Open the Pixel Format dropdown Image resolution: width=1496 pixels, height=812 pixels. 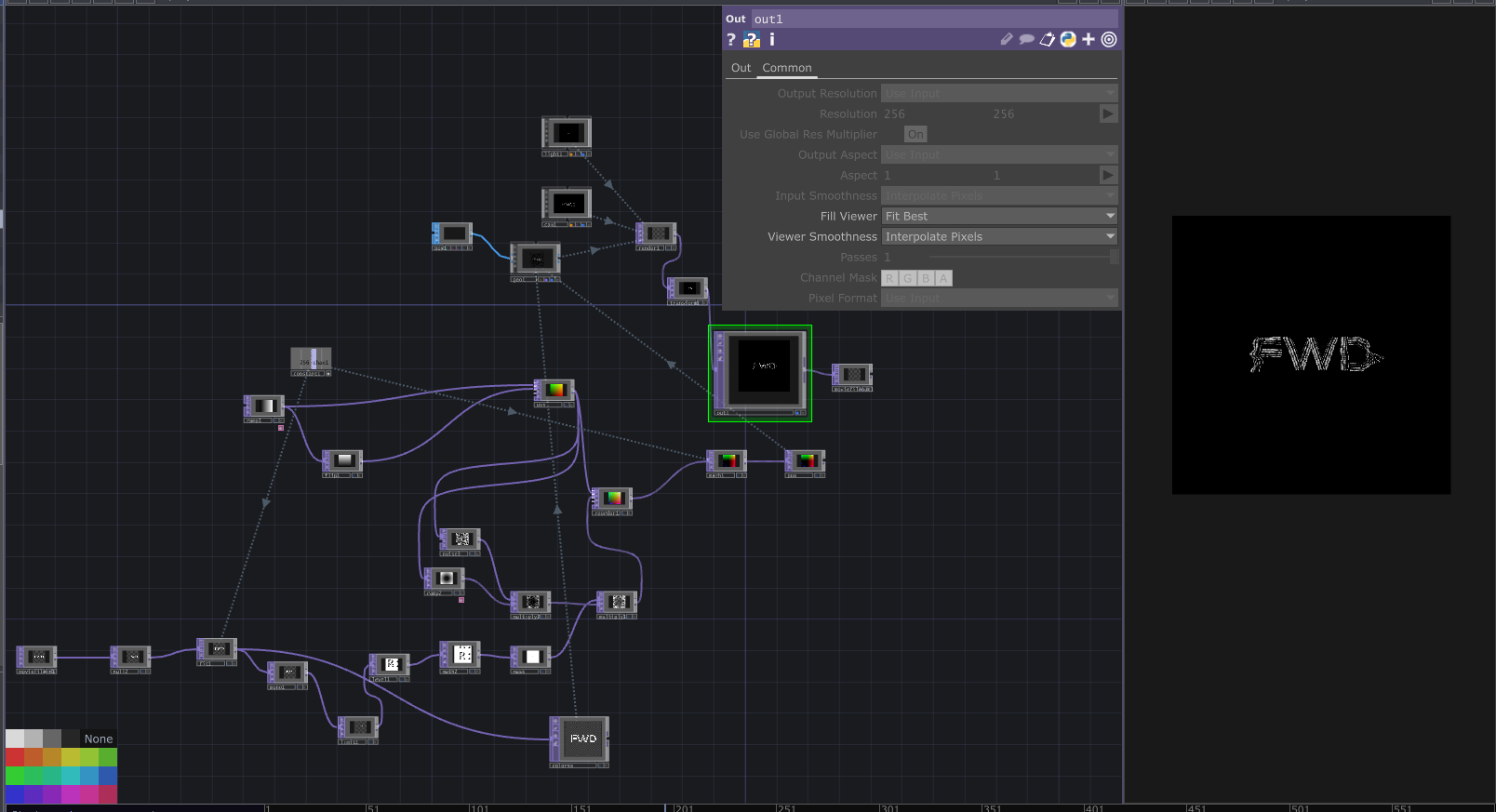(999, 298)
